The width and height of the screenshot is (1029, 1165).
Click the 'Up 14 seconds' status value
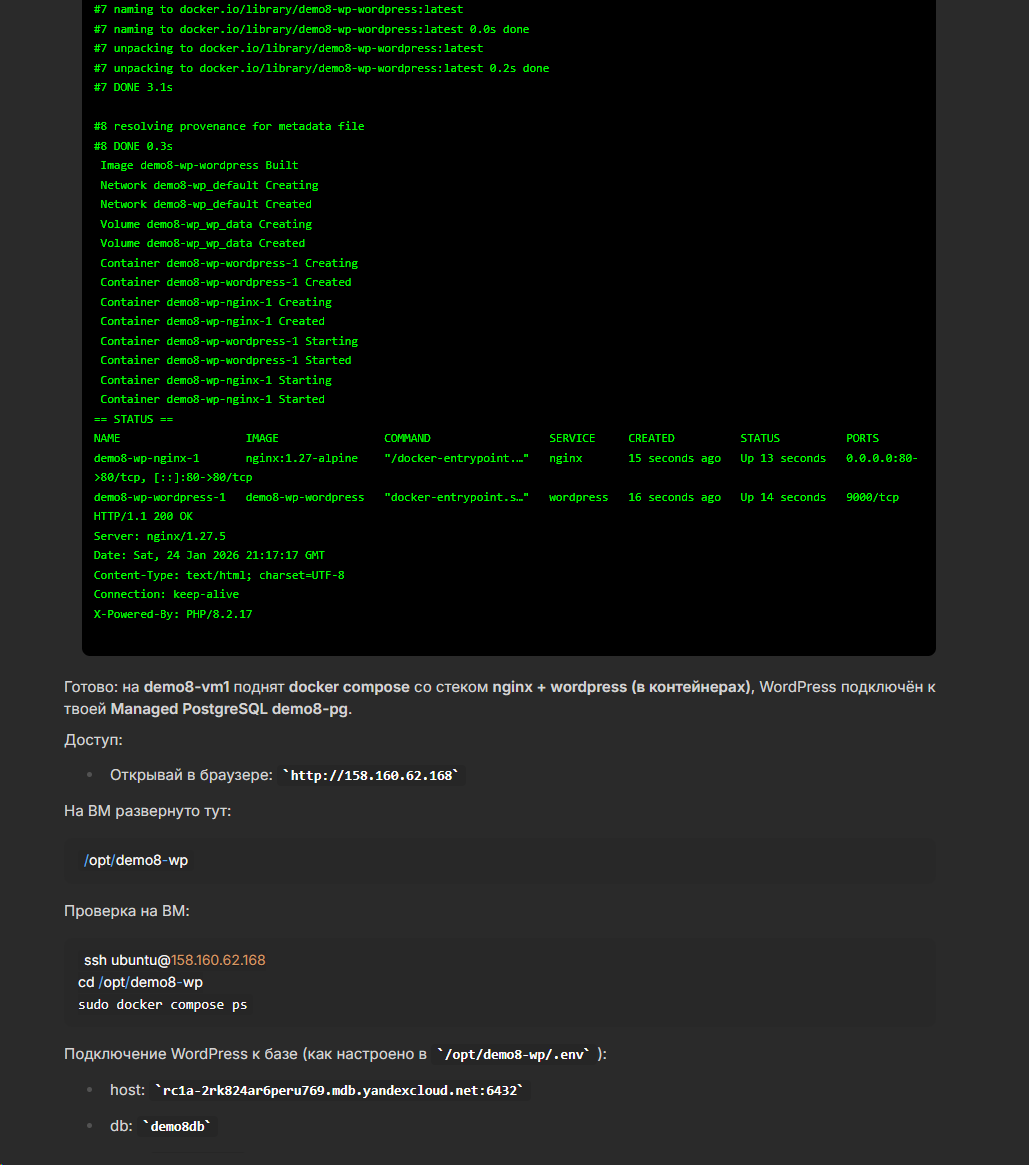[783, 498]
